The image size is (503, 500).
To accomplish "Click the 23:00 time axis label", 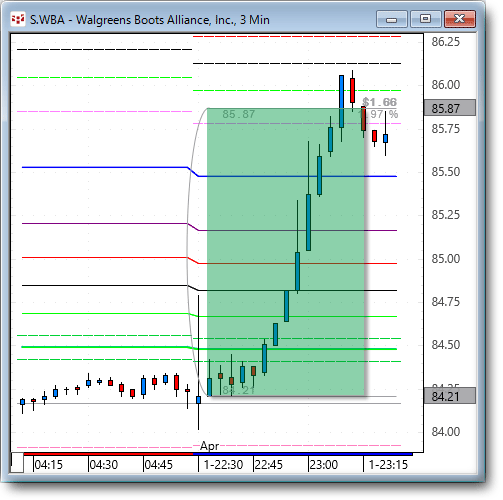I will pyautogui.click(x=324, y=464).
